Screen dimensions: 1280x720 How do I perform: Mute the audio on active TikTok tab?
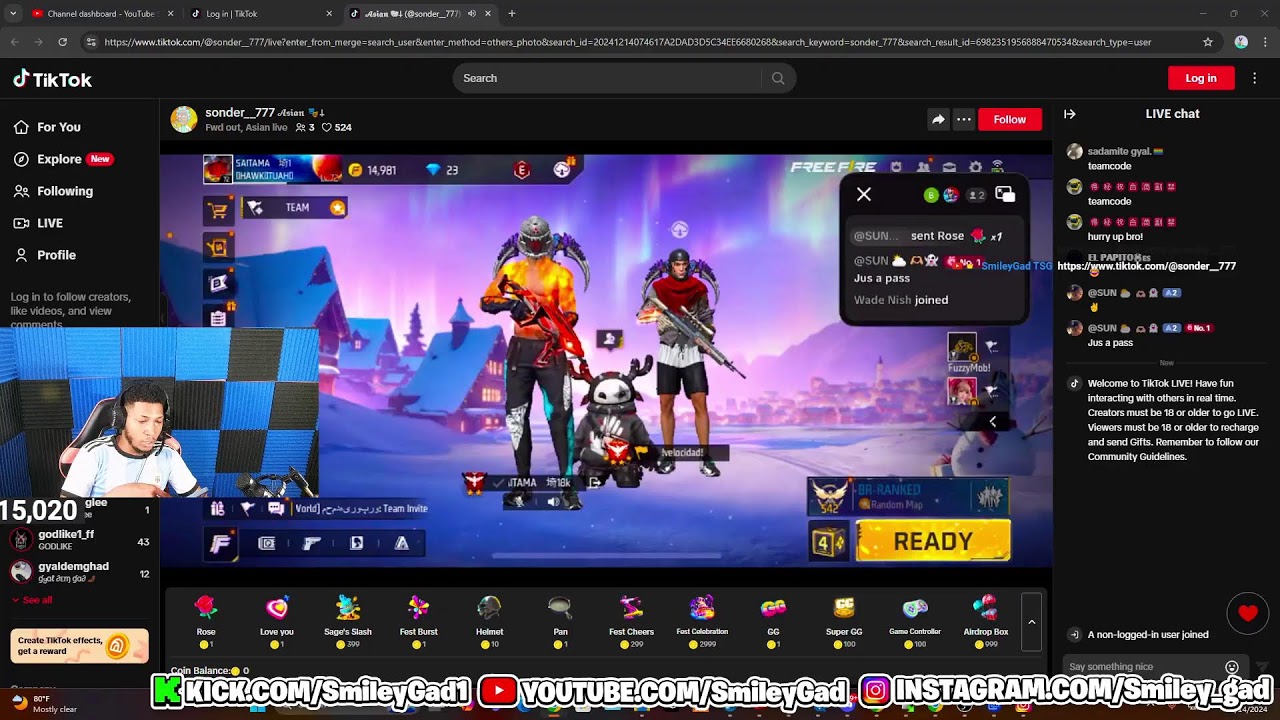(x=471, y=14)
